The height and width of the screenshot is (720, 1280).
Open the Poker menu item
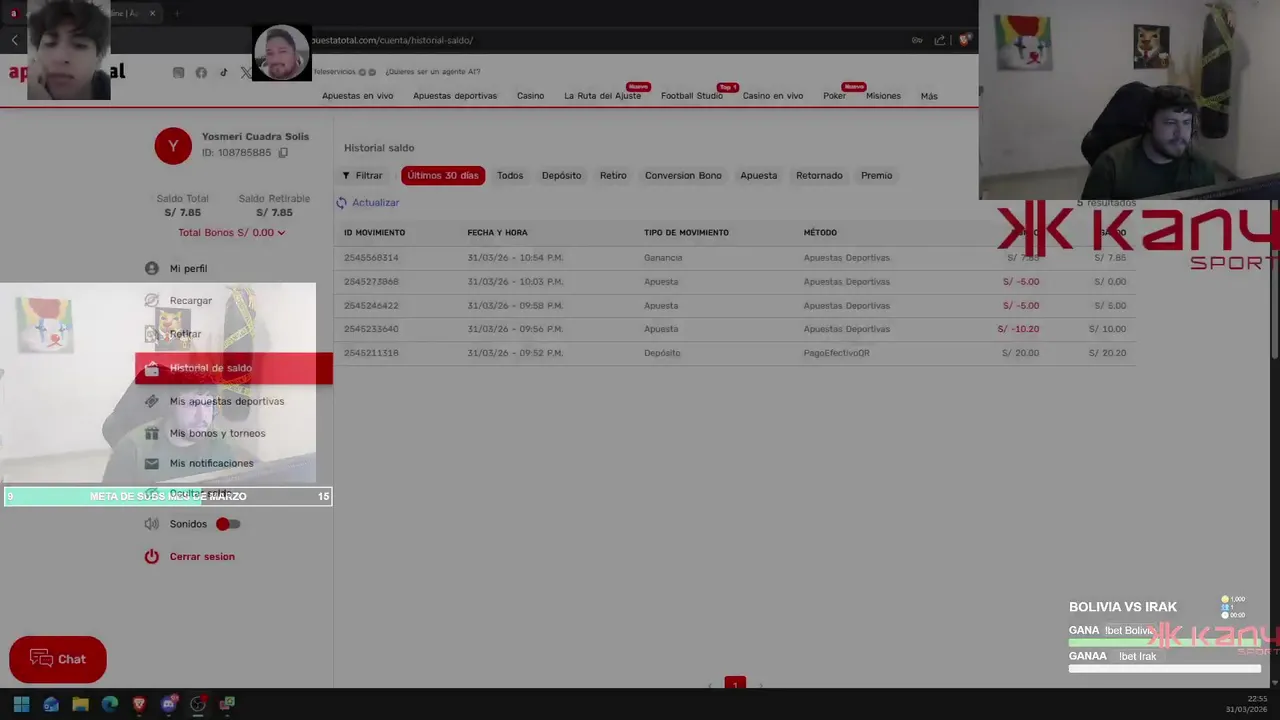pos(834,96)
